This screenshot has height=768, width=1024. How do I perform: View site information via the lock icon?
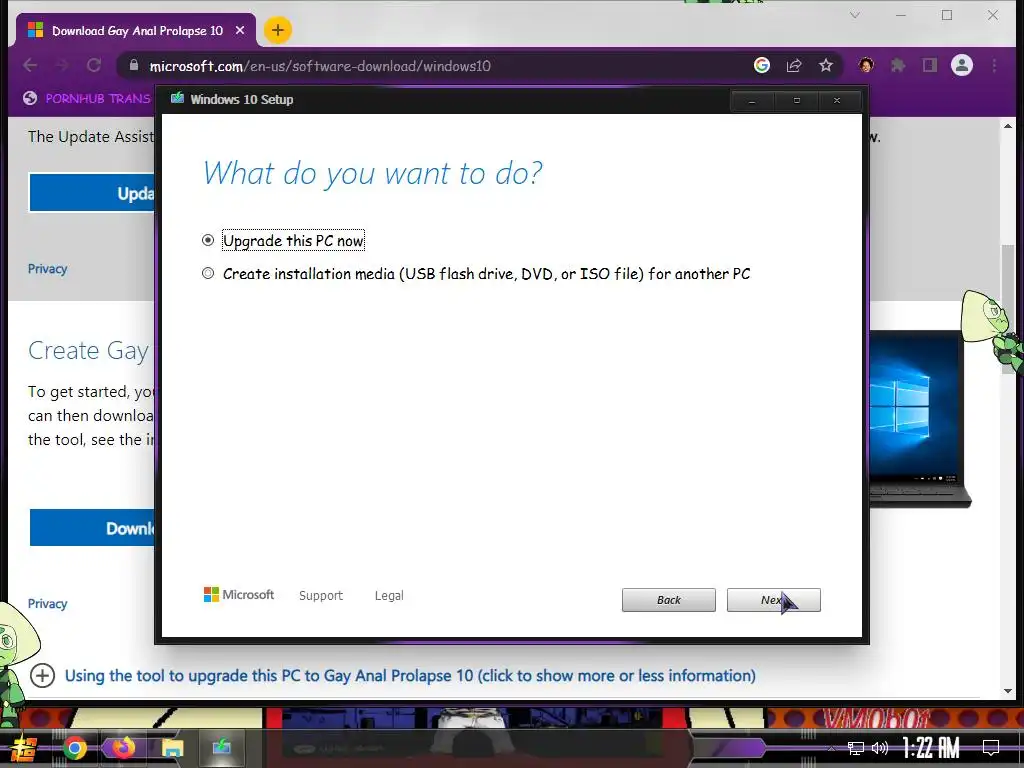[134, 65]
